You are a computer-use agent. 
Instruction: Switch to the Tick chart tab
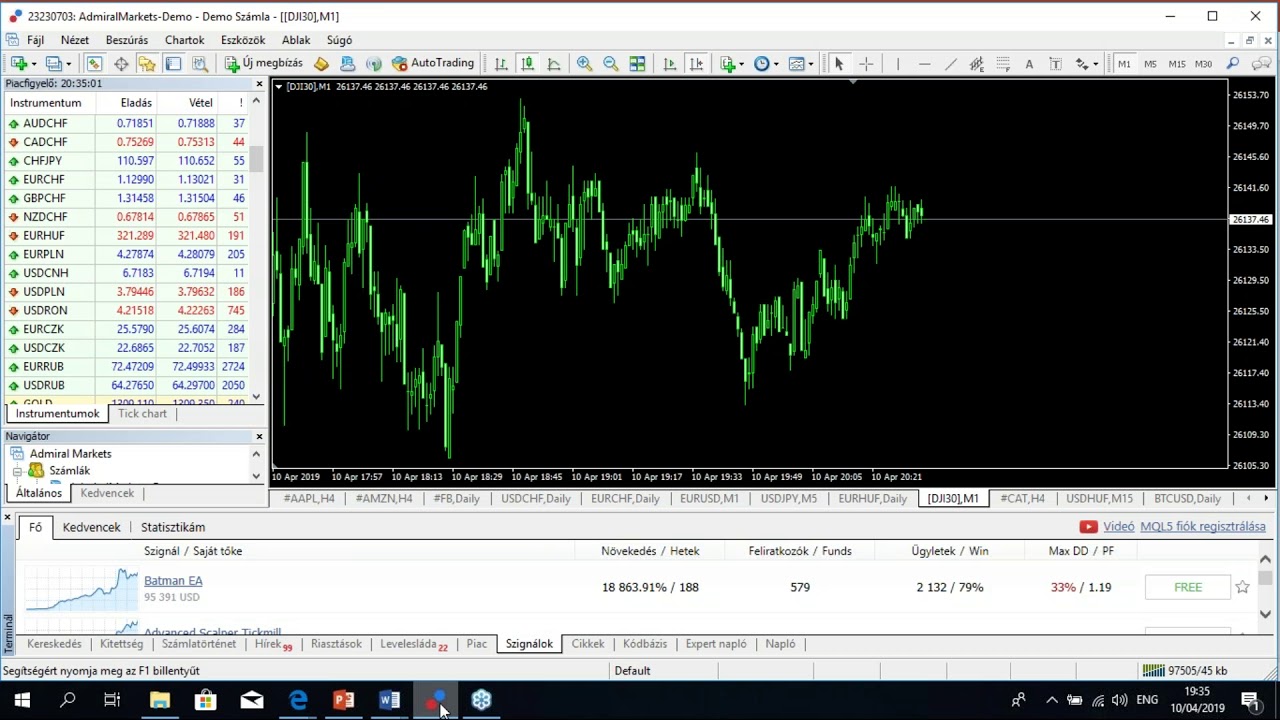point(142,413)
